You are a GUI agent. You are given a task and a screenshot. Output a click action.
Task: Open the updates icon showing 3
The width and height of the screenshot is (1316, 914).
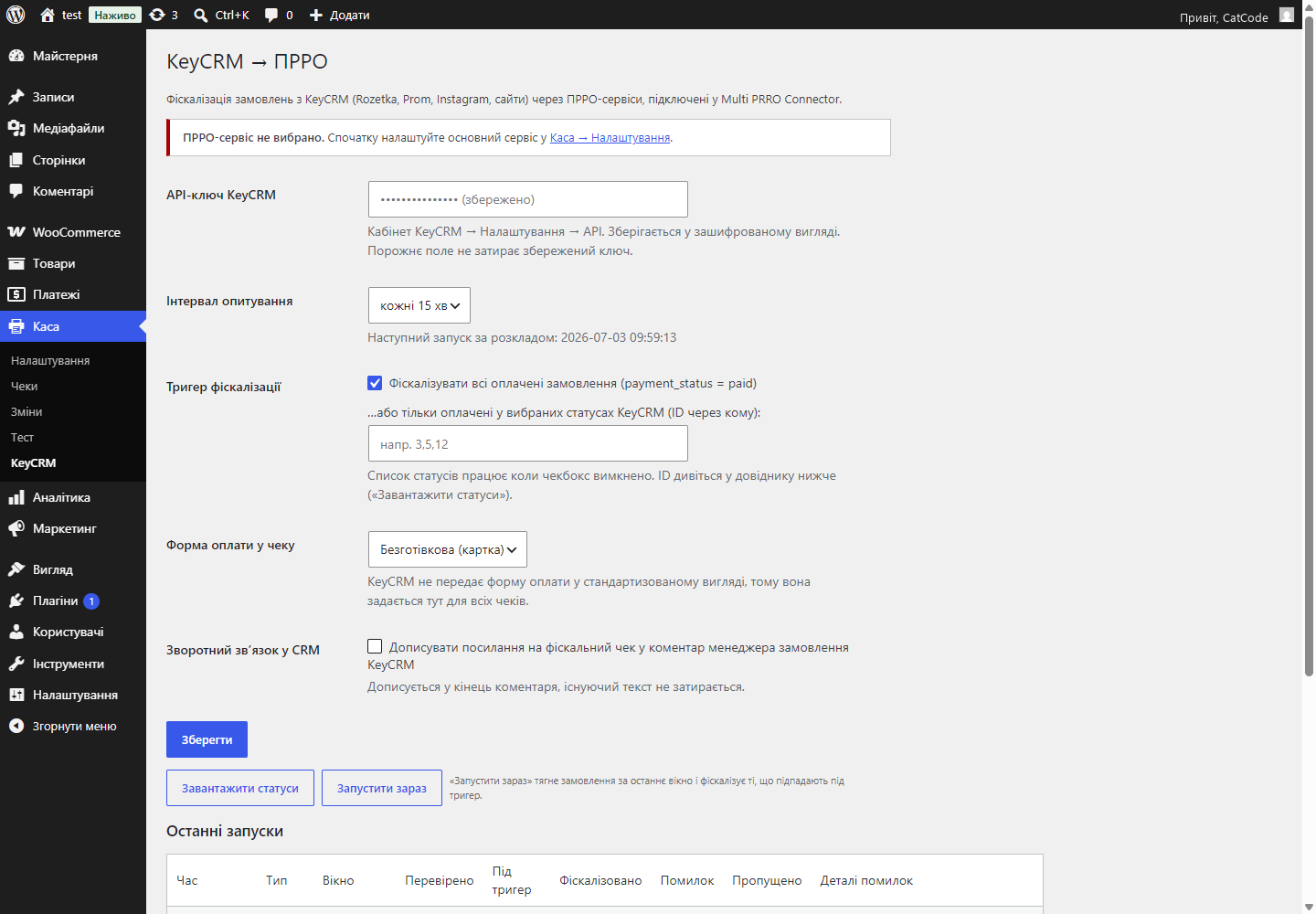tap(157, 15)
